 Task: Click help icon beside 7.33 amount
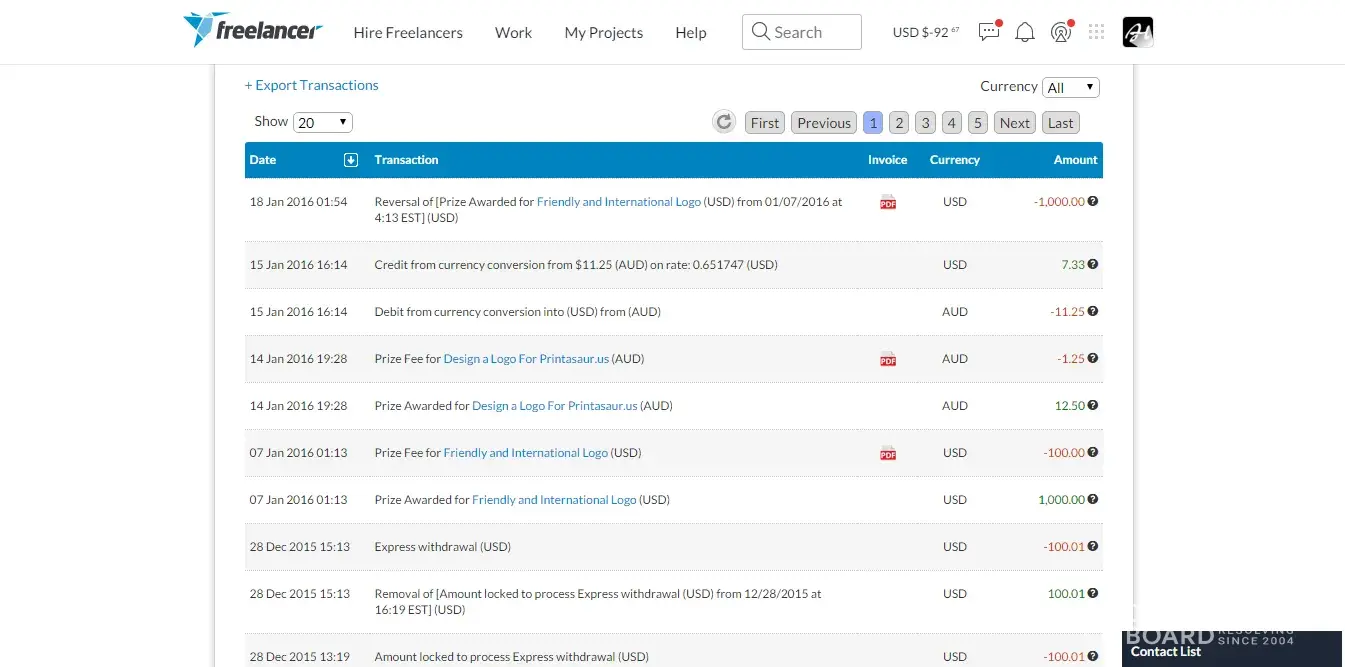click(1093, 264)
